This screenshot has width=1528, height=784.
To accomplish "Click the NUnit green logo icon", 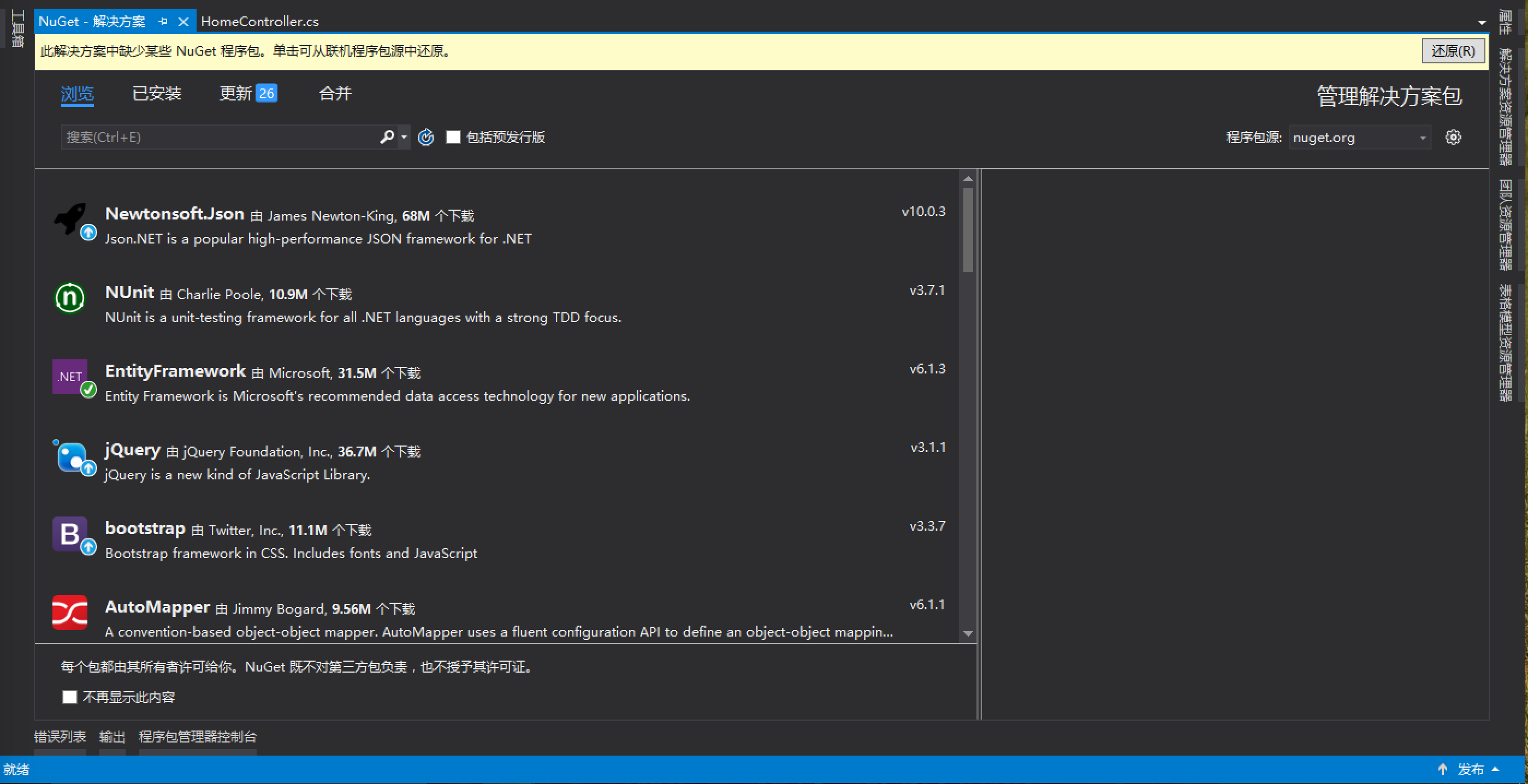I will [70, 298].
